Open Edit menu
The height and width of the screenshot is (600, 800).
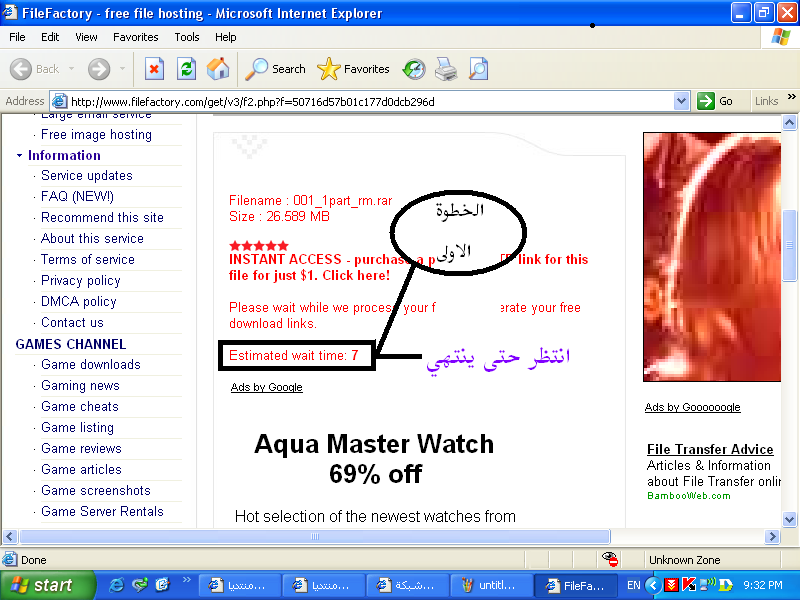coord(50,37)
